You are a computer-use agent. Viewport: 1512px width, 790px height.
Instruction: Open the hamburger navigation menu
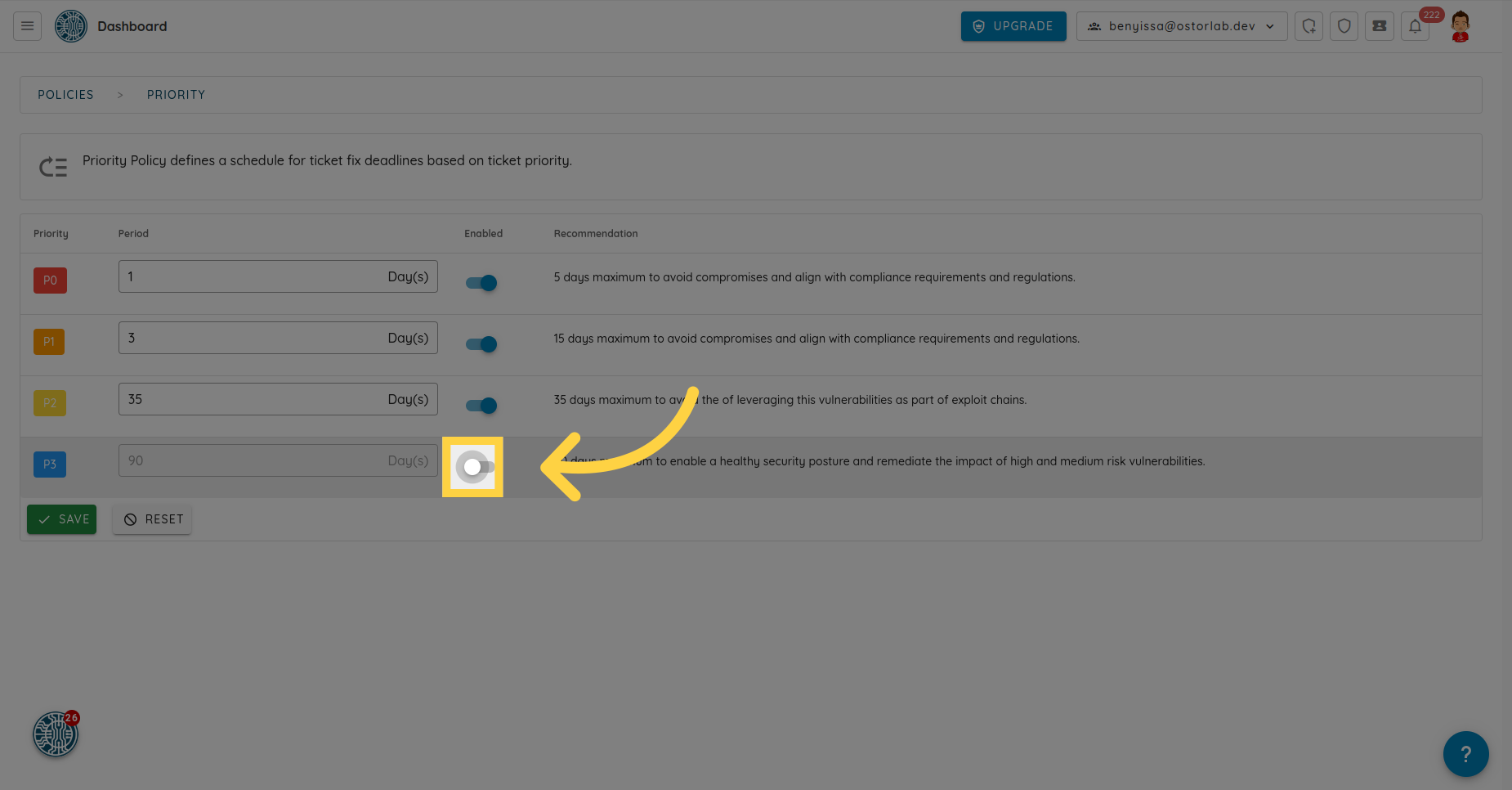click(x=27, y=26)
